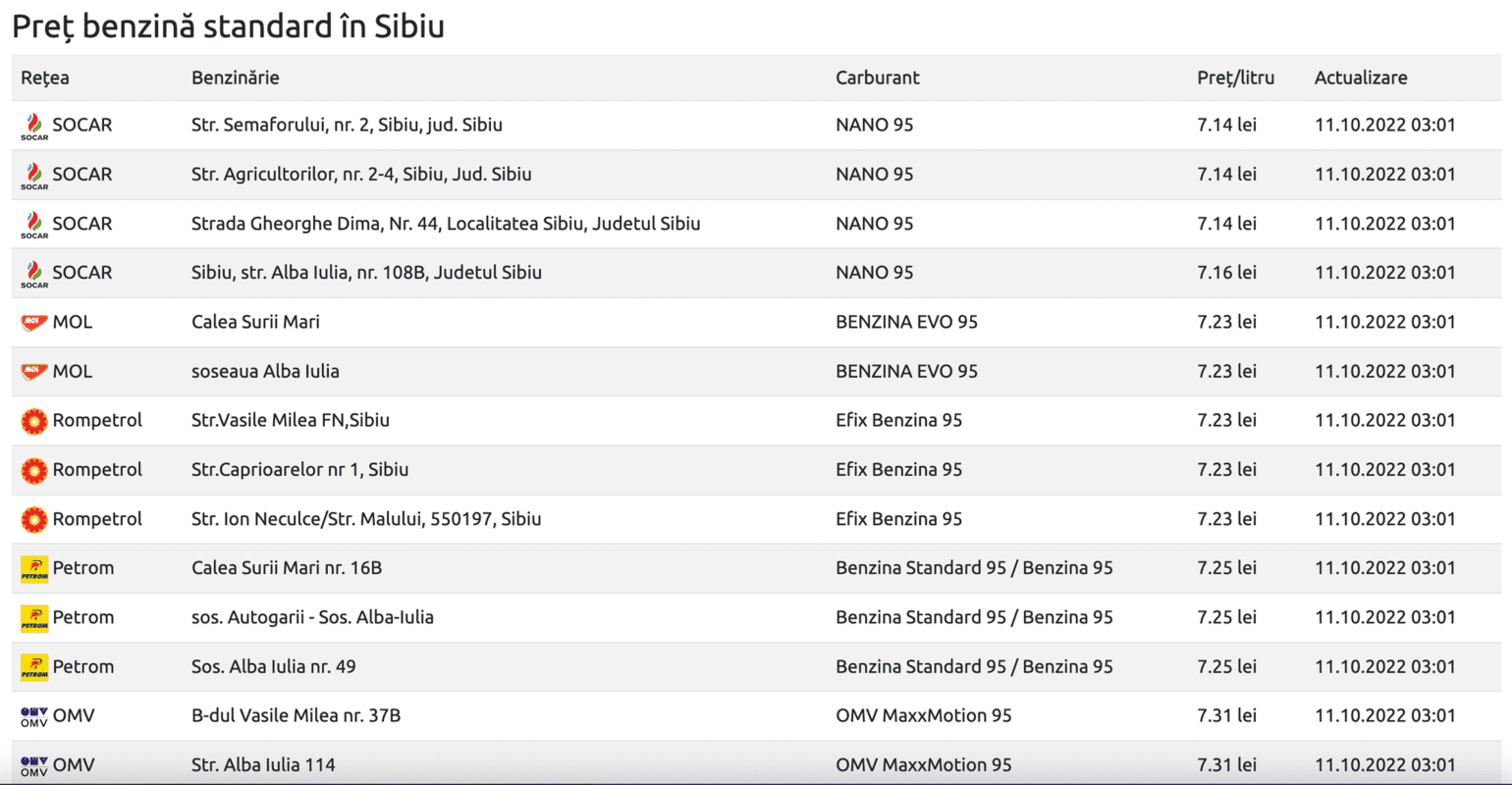Click Efix Benzina 95 in Str.Caprioarelor row
The image size is (1512, 785).
coord(898,469)
